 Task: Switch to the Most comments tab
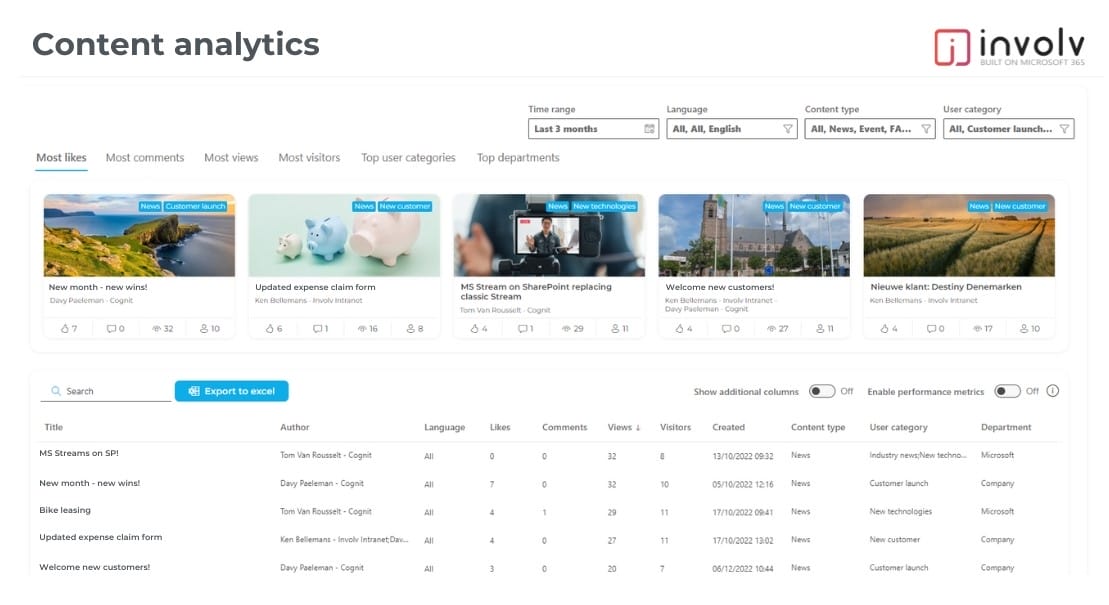pos(145,158)
